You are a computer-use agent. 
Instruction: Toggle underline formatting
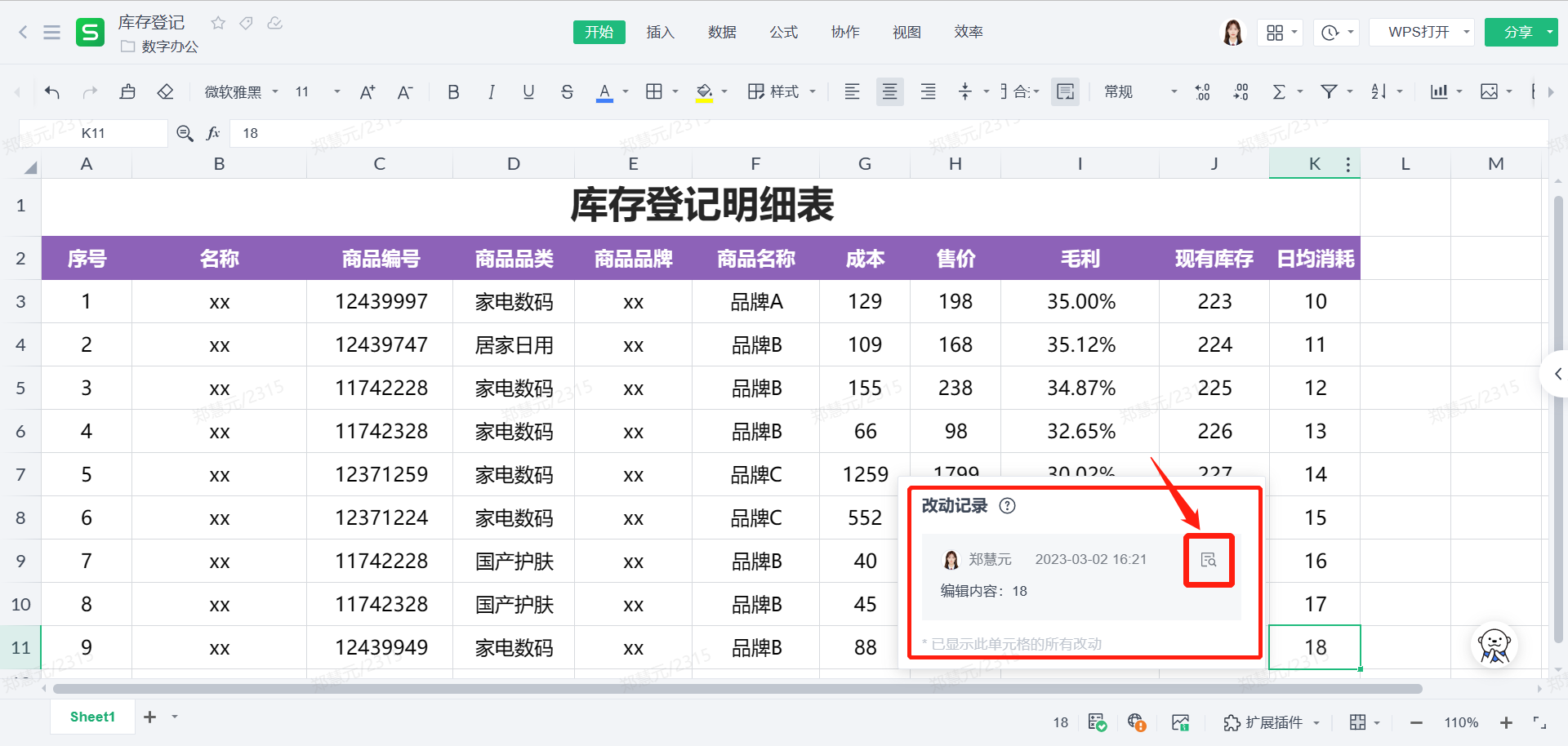[528, 91]
